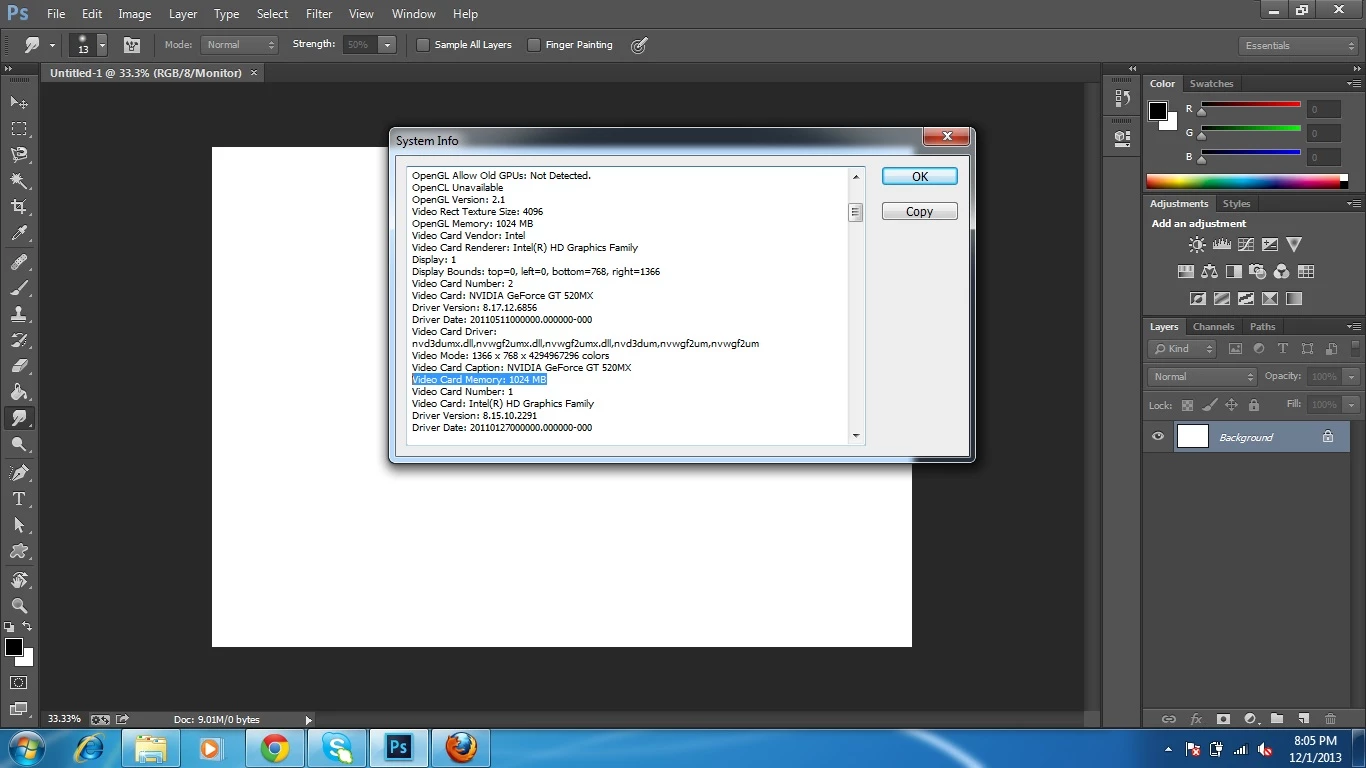This screenshot has width=1366, height=768.
Task: Select the Magic Wand tool
Action: pos(19,180)
